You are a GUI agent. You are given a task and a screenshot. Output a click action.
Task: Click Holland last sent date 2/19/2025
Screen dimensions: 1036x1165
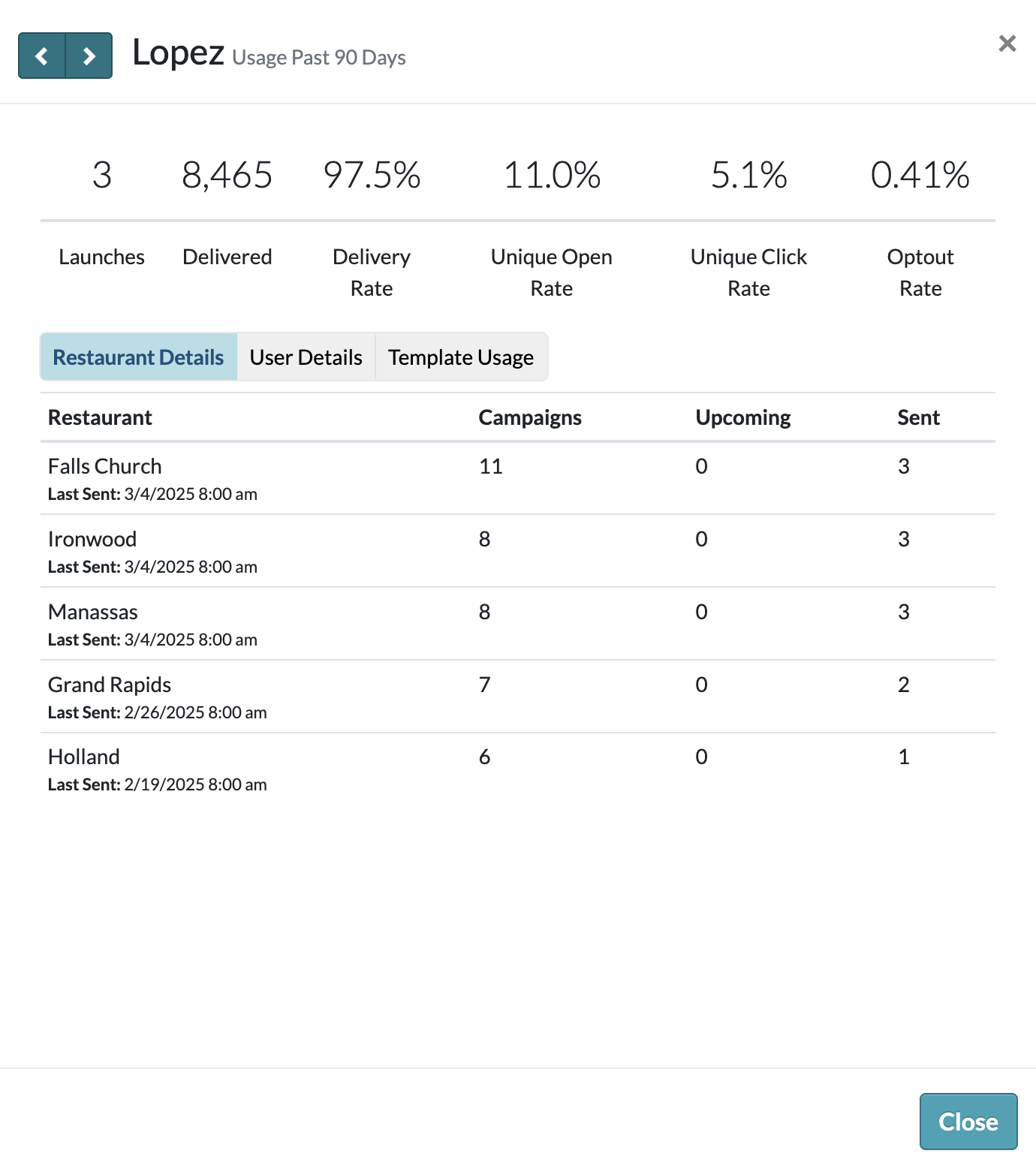[x=195, y=784]
